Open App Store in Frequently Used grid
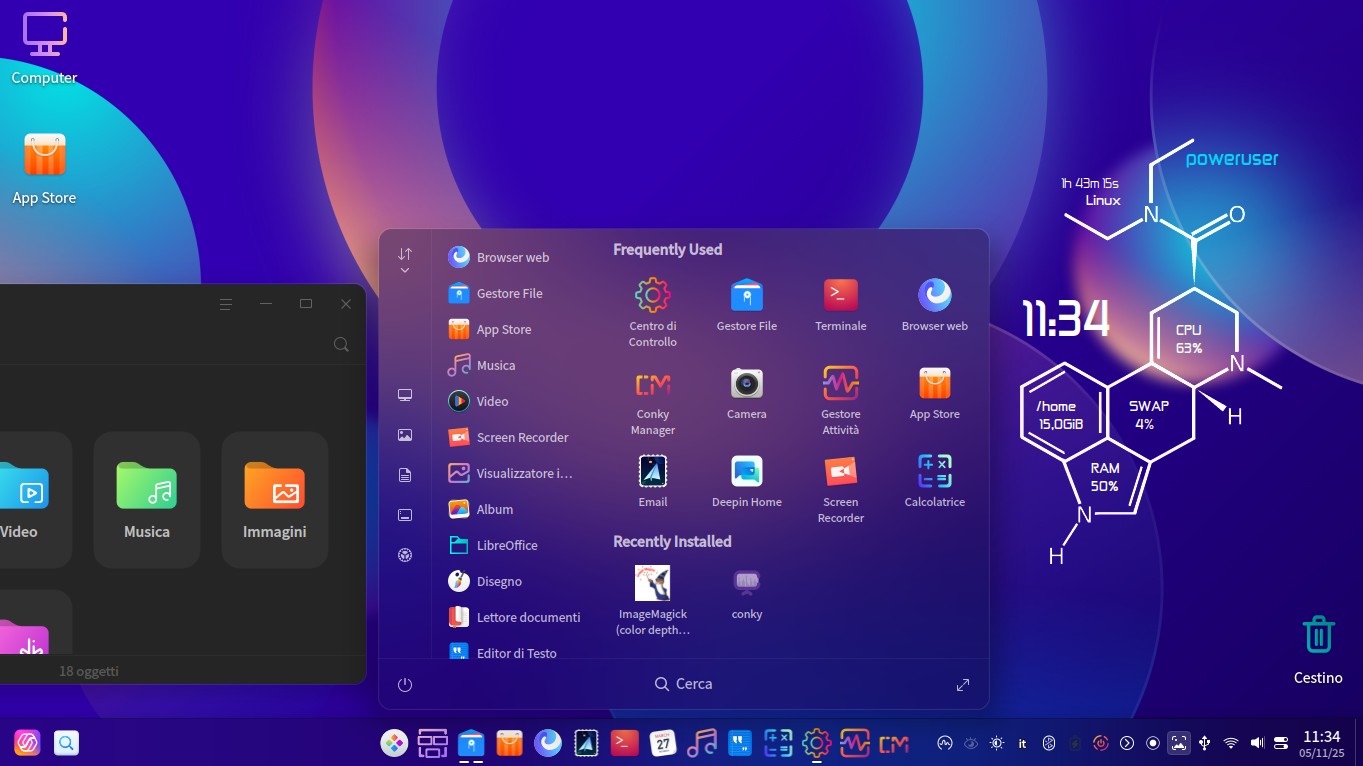Image resolution: width=1363 pixels, height=766 pixels. (x=935, y=391)
